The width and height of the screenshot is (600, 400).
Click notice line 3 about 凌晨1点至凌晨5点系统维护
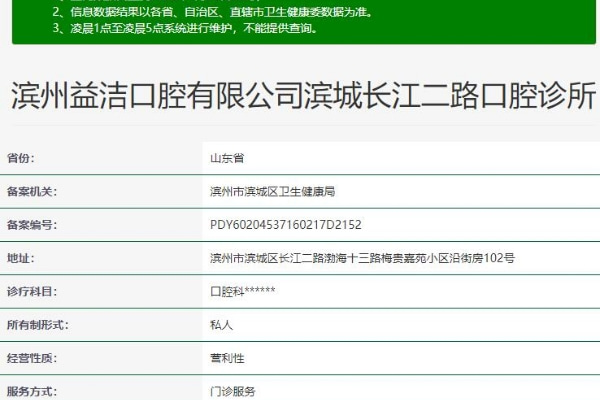pos(185,28)
